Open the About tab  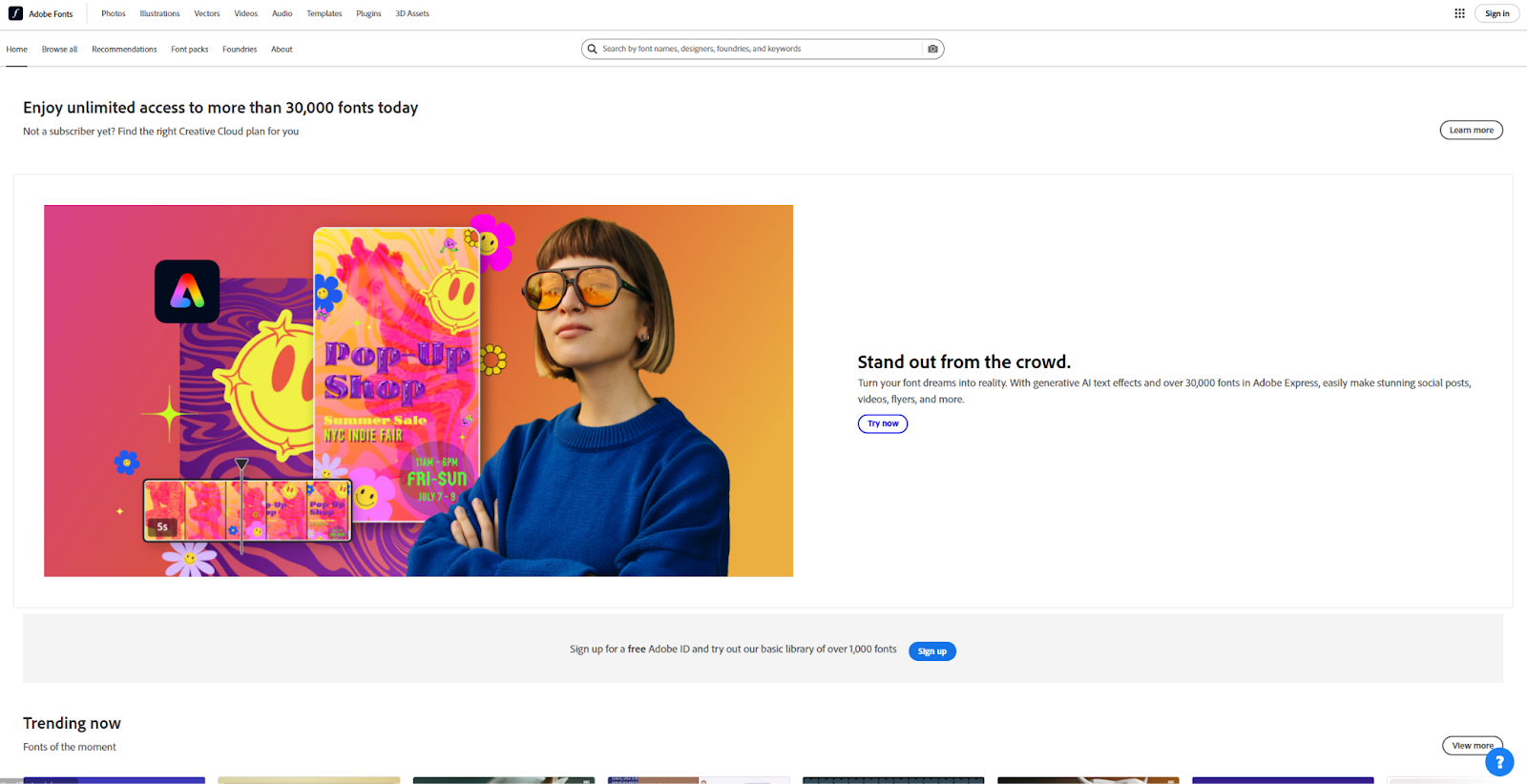coord(282,49)
